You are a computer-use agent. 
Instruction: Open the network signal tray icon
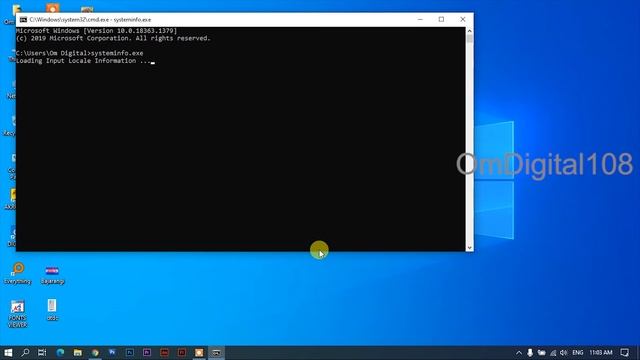click(x=553, y=353)
